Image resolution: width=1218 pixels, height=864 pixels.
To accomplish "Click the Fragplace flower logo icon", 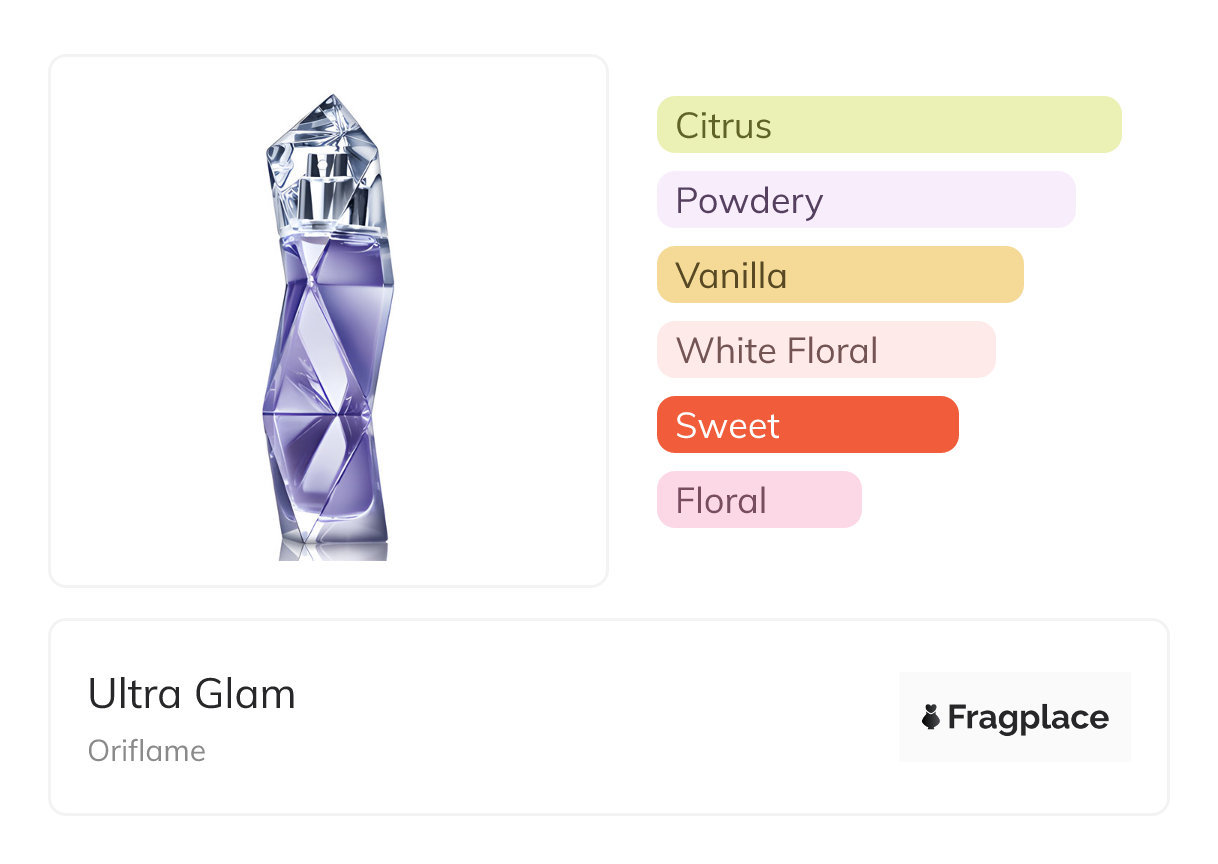I will pos(931,717).
